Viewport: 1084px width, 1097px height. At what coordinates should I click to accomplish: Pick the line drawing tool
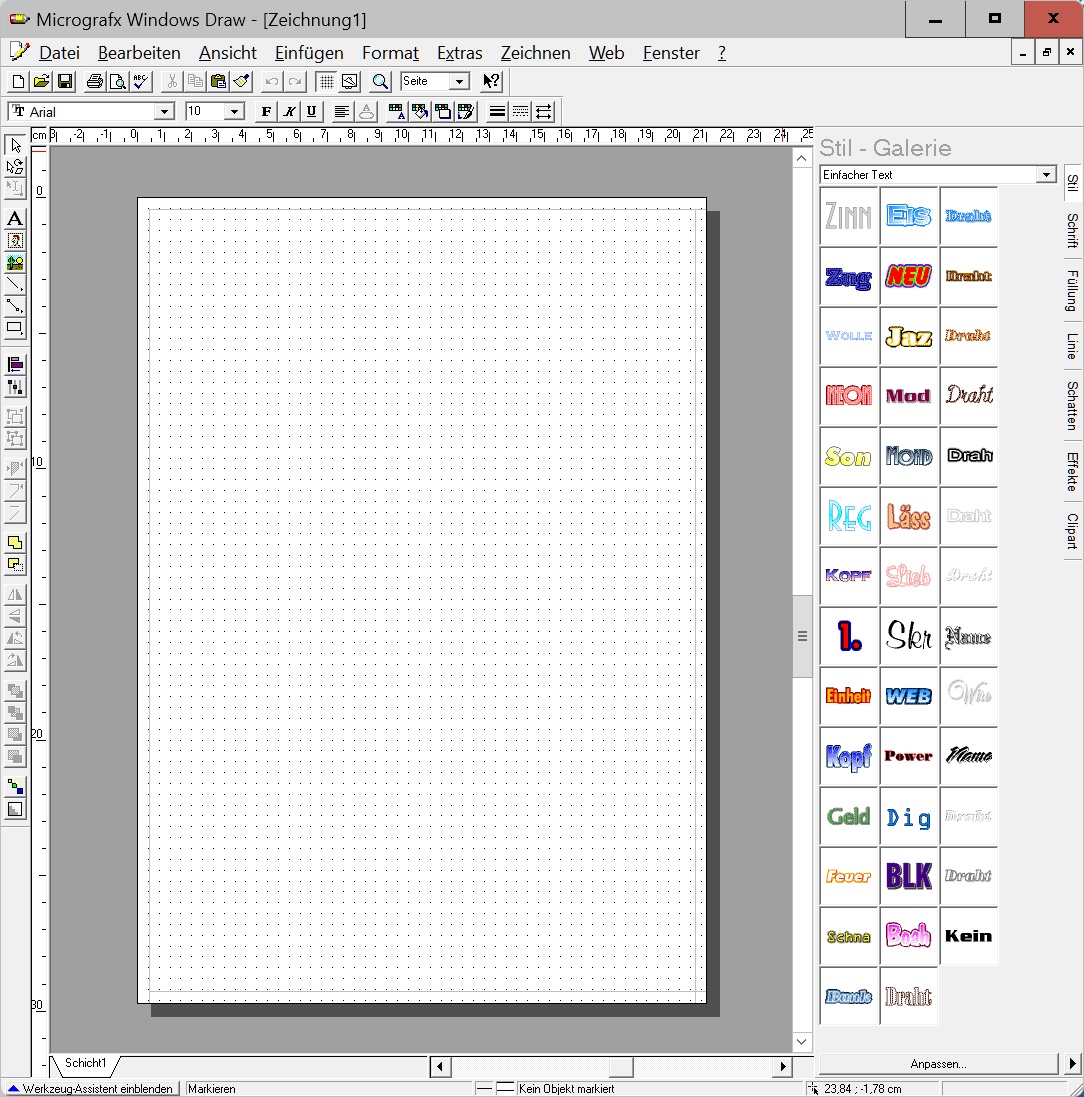click(14, 284)
